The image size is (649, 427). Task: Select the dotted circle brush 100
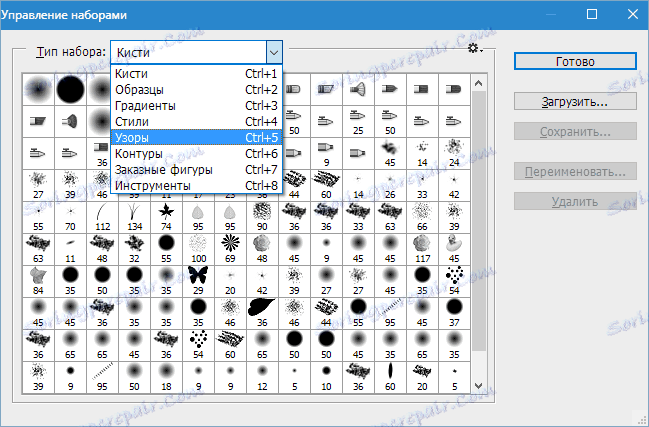click(198, 249)
